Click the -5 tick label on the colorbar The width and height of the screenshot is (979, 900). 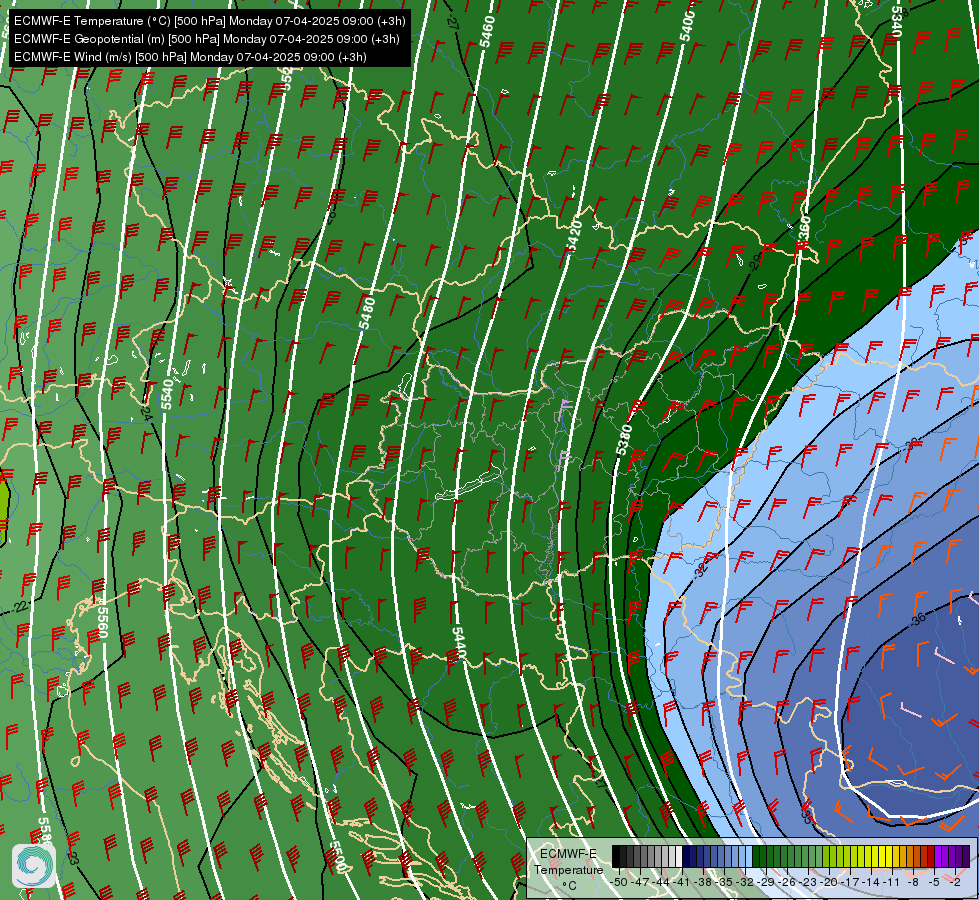coord(934,882)
